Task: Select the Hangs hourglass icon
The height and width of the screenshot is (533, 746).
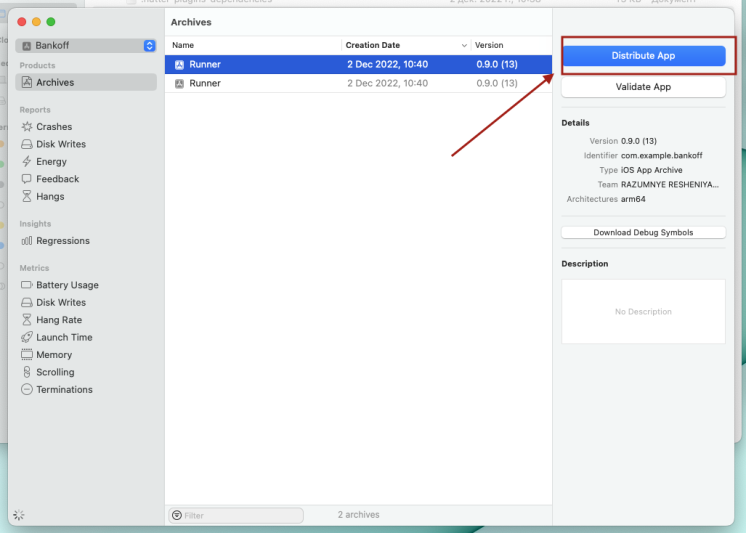Action: coord(27,197)
